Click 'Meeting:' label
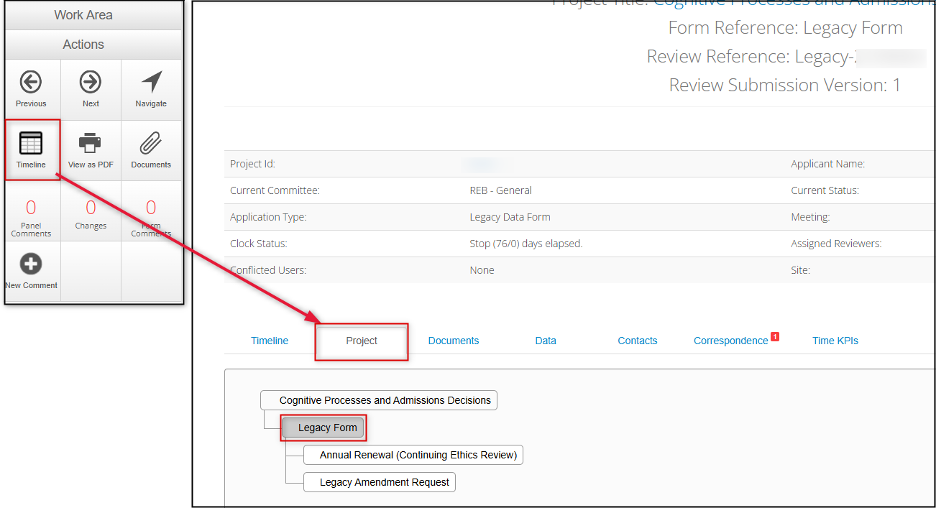936x508 pixels. [810, 217]
